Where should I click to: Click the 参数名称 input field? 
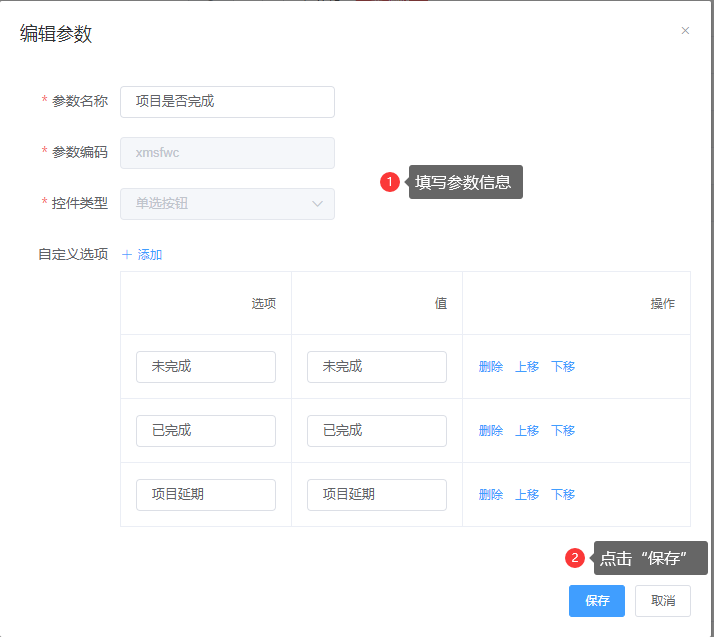click(227, 101)
